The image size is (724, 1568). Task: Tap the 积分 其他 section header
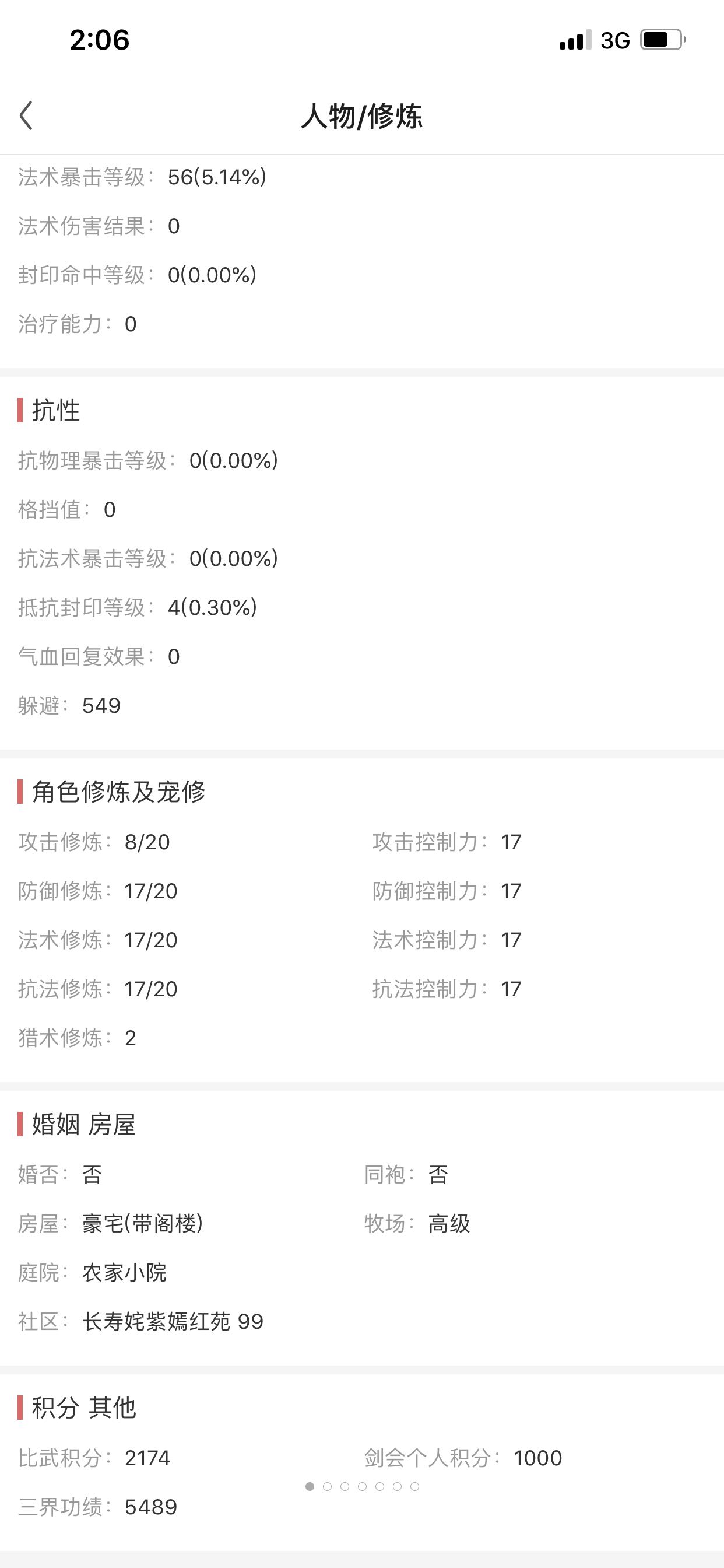click(84, 1408)
